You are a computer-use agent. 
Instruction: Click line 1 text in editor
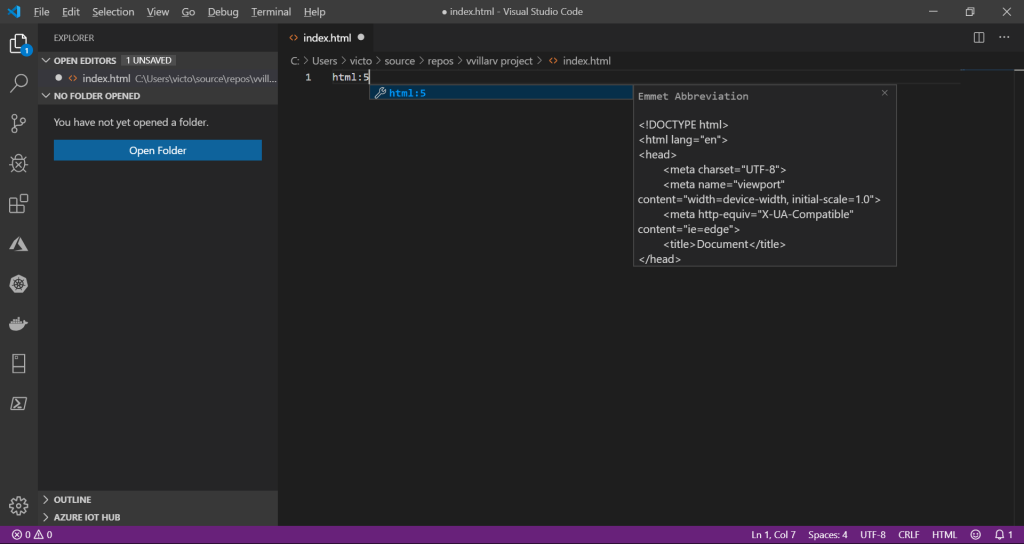[351, 78]
